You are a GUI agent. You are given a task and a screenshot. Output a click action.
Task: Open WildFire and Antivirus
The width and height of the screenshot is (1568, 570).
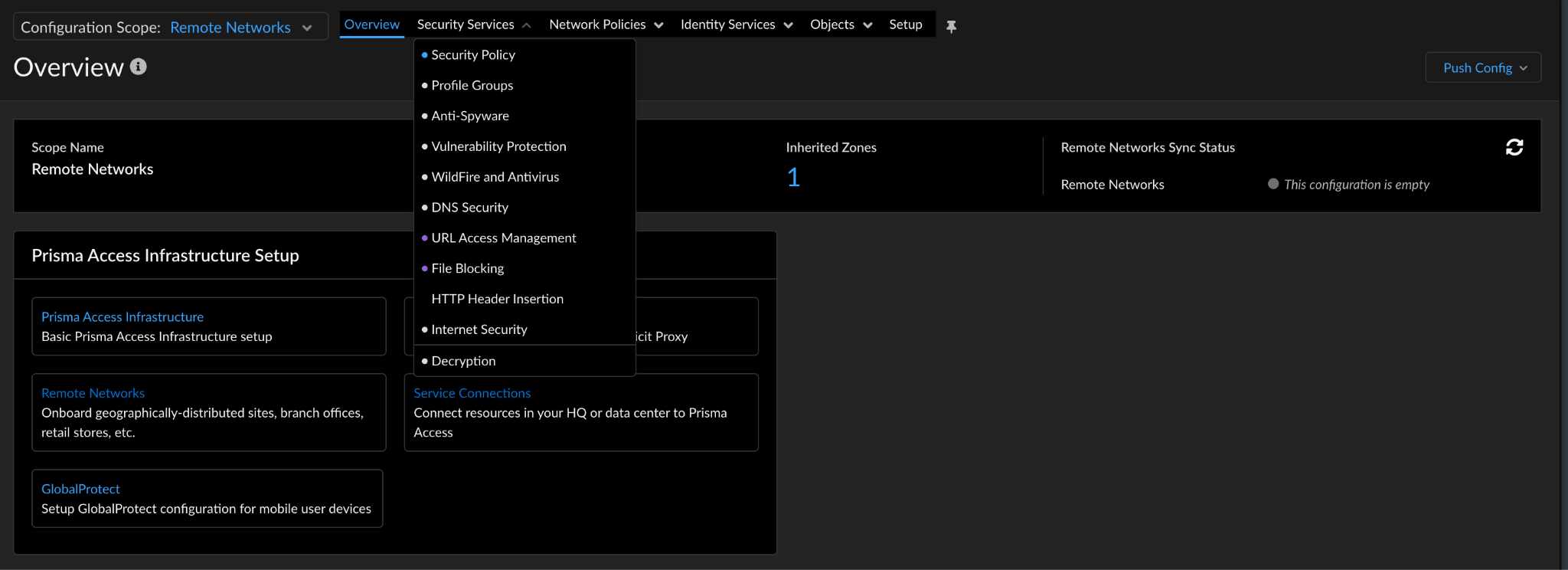tap(524, 177)
